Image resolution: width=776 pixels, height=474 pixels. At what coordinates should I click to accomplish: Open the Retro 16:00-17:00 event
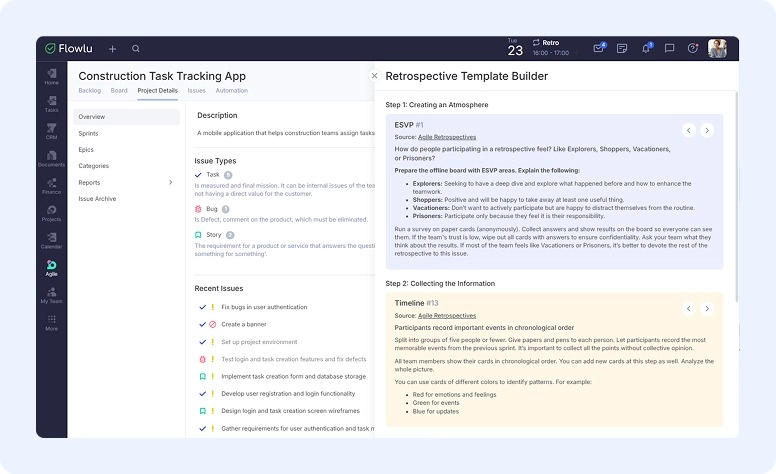click(x=550, y=47)
